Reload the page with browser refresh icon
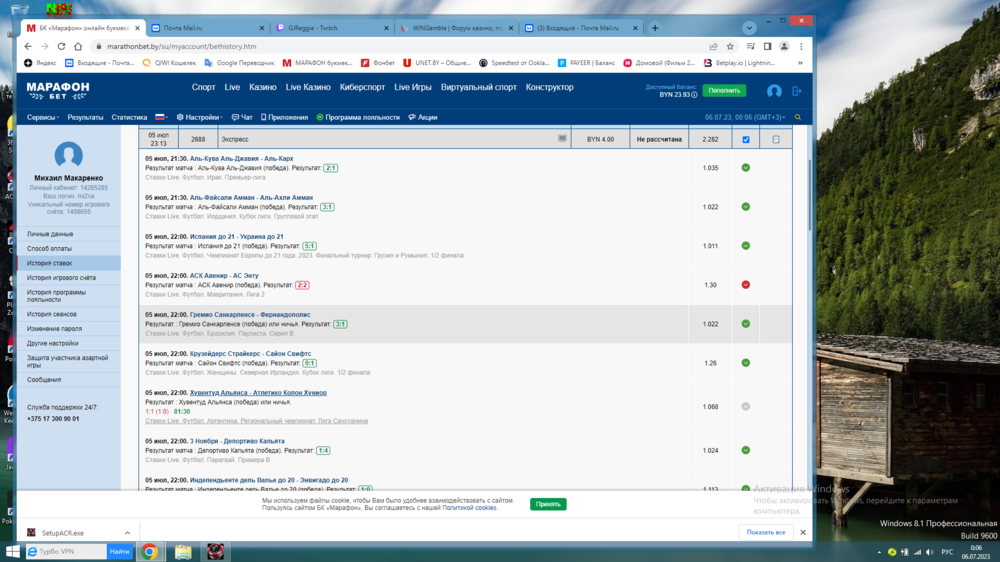The image size is (1000, 562). click(x=62, y=46)
